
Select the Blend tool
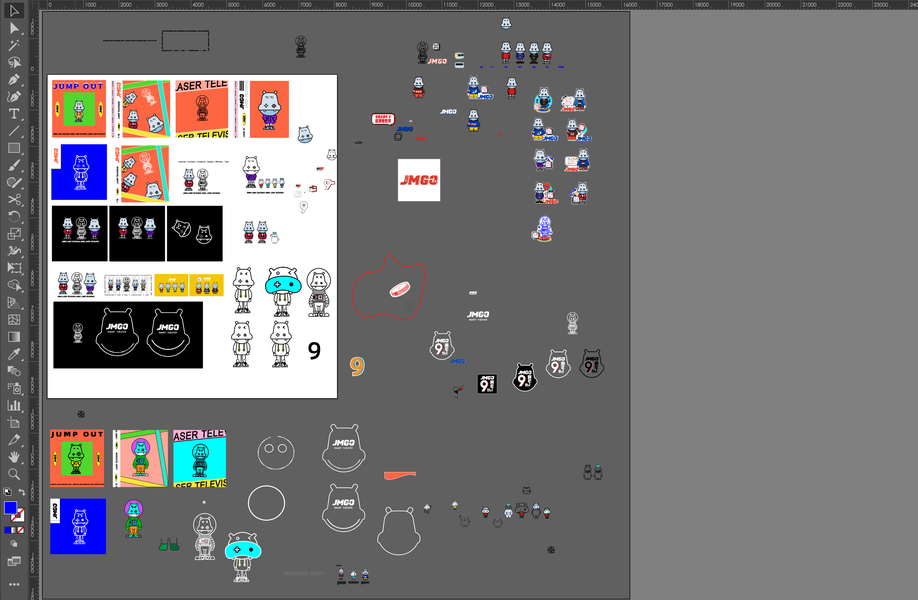[13, 371]
